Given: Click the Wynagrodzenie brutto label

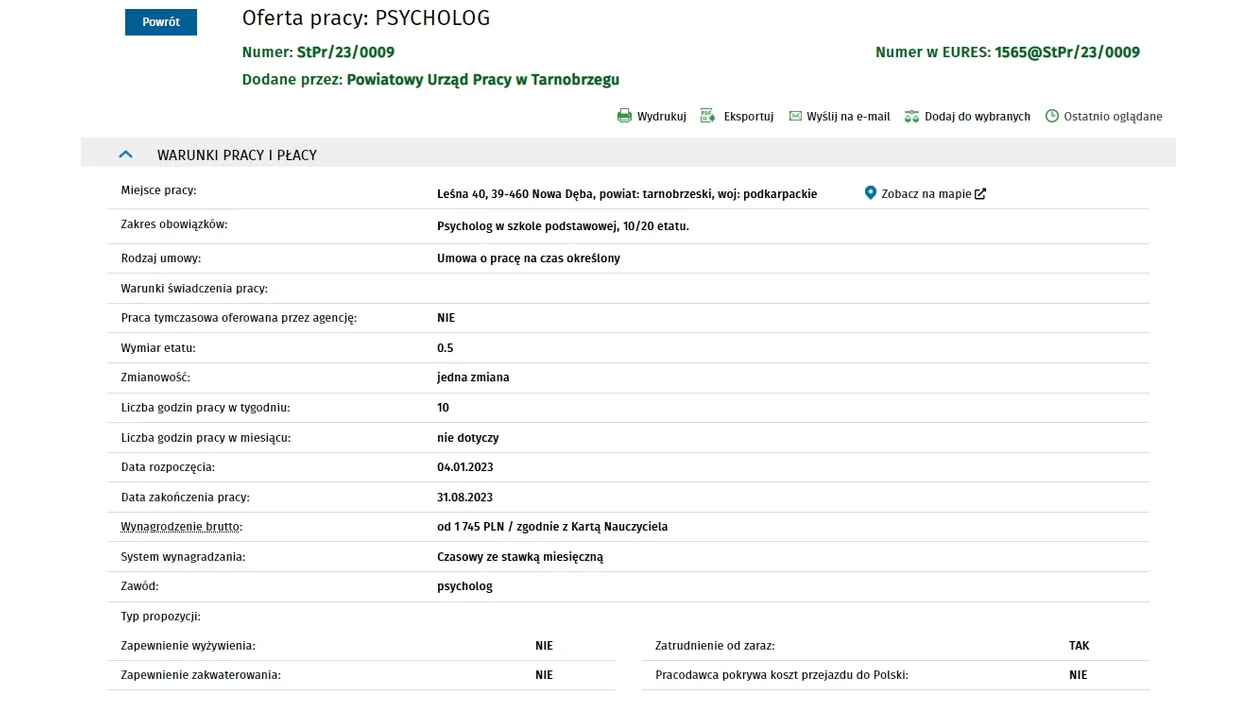Looking at the screenshot, I should coord(181,527).
